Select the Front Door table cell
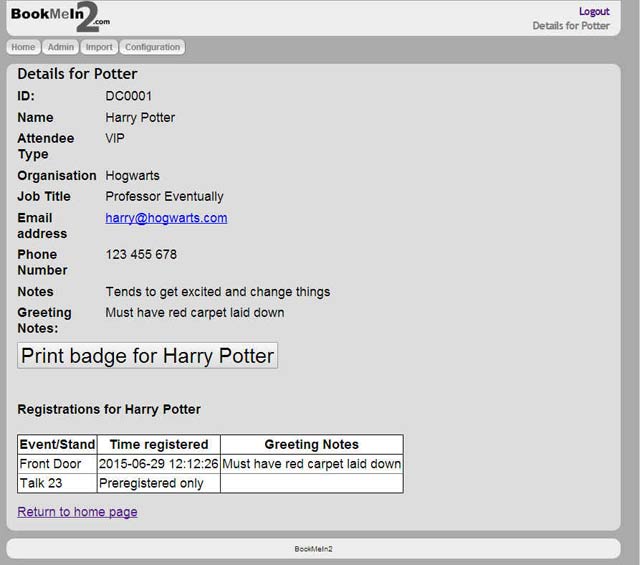The width and height of the screenshot is (640, 565). point(57,464)
